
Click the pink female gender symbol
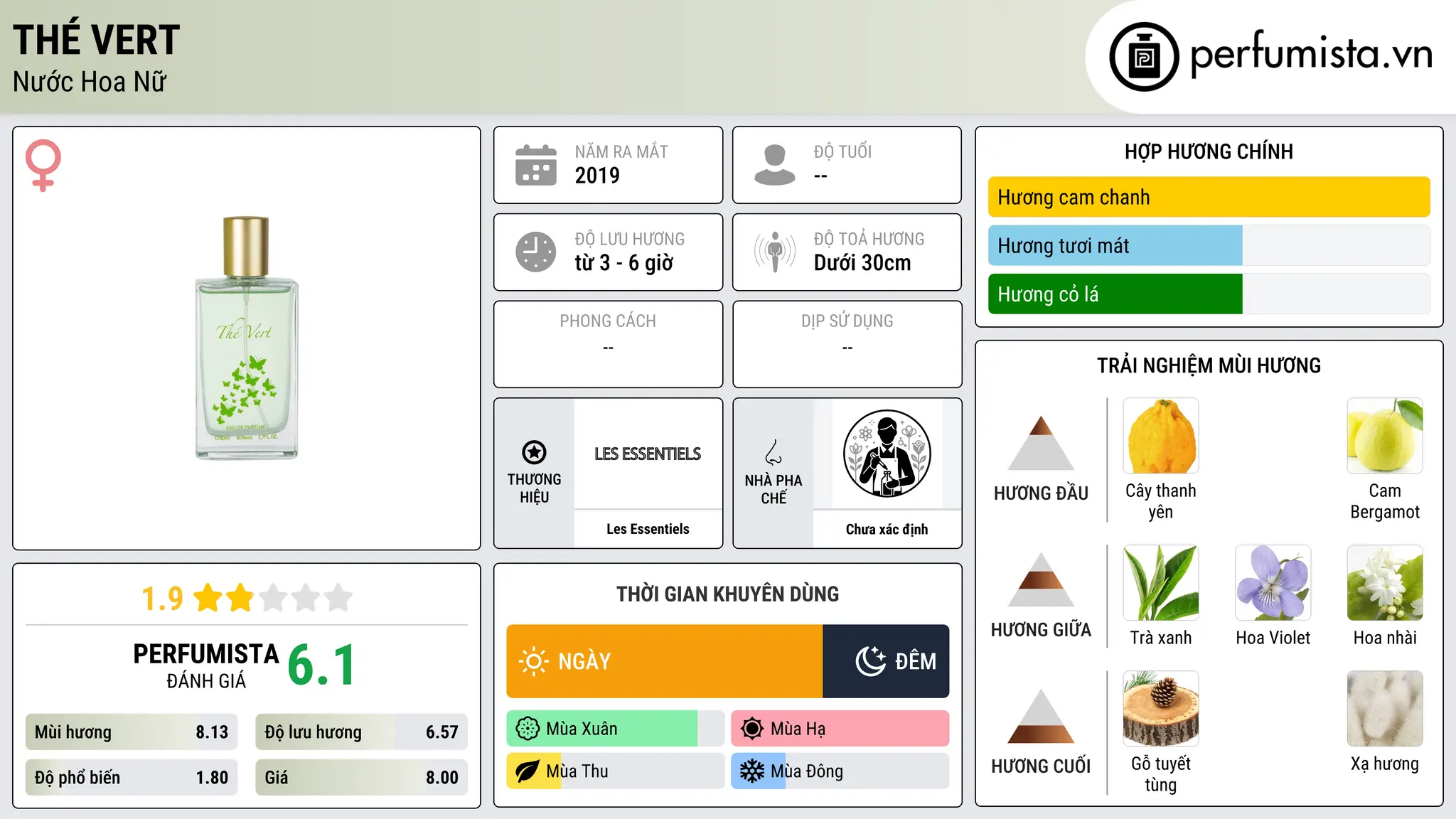[x=43, y=165]
